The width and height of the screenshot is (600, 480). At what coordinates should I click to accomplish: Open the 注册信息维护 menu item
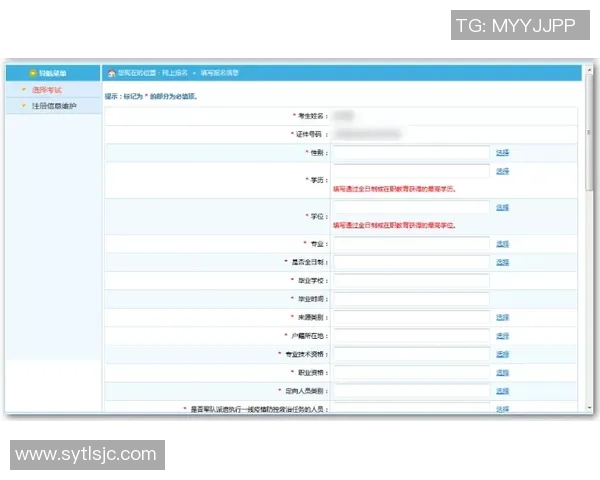tap(54, 105)
